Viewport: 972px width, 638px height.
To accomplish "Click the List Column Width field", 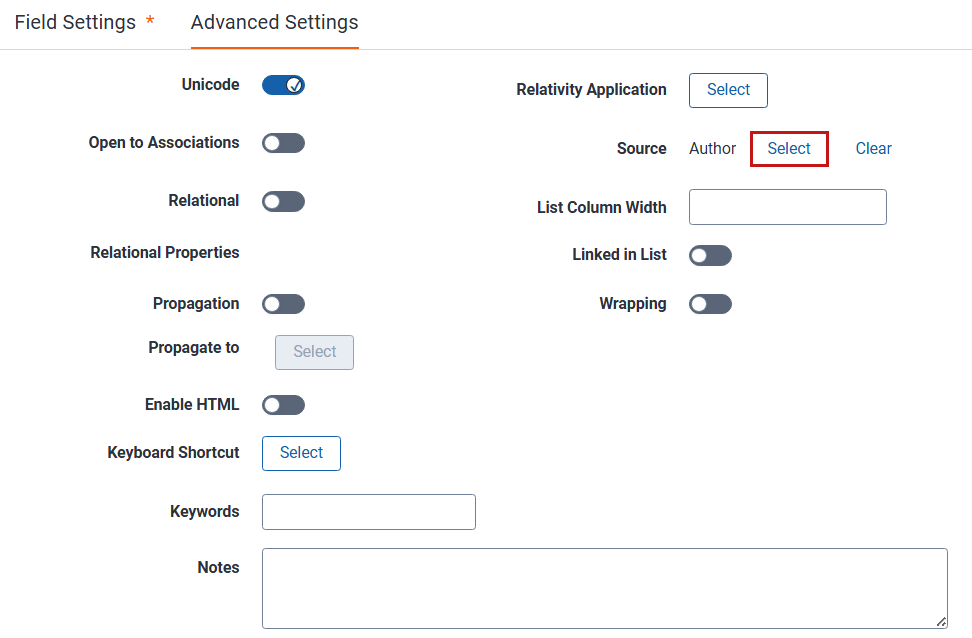I will coord(787,207).
